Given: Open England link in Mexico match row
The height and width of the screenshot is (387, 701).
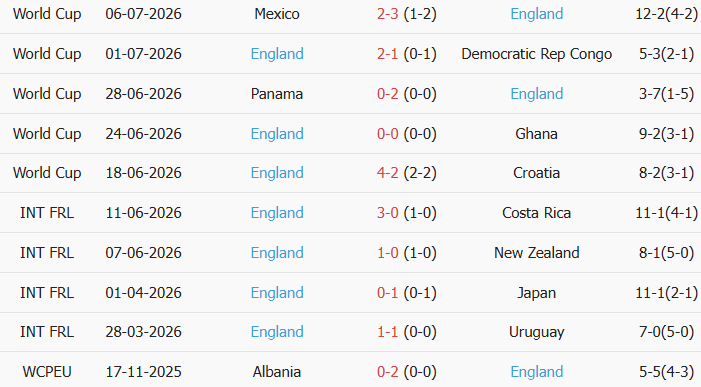Looking at the screenshot, I should tap(536, 14).
